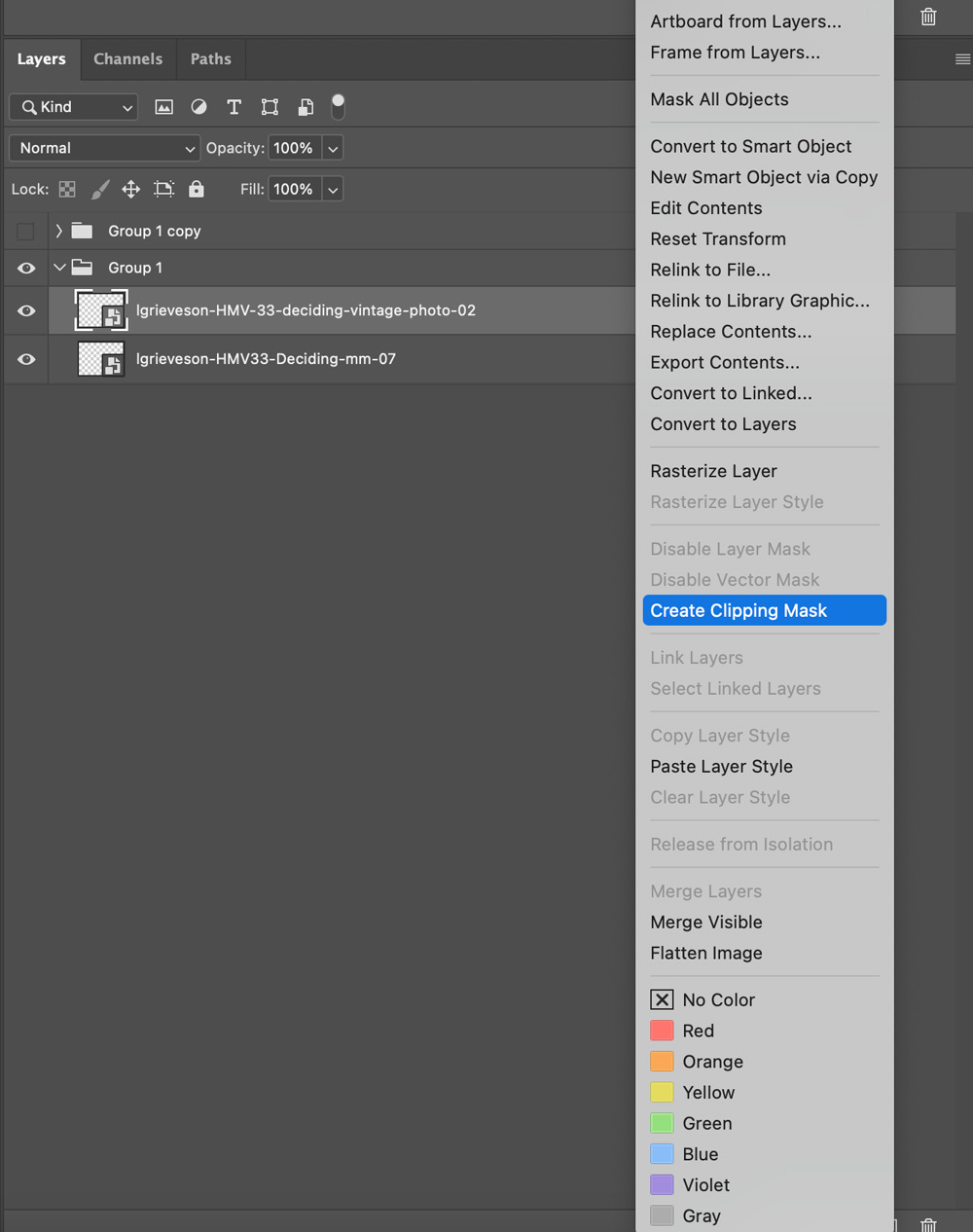Lock artboard nesting icon
The image size is (973, 1232).
coord(164,189)
